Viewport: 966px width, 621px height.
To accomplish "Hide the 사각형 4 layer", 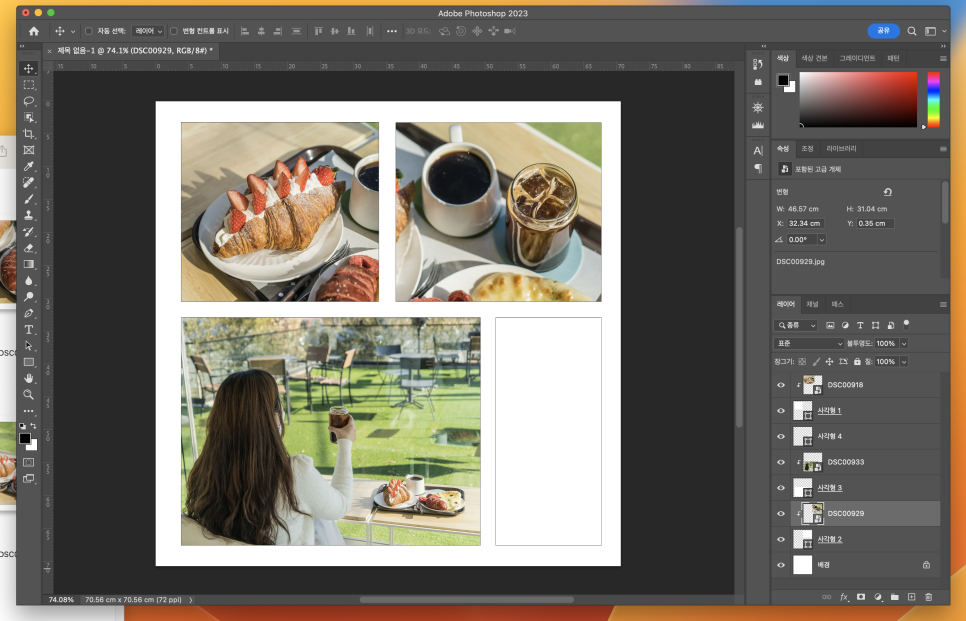I will [x=781, y=436].
